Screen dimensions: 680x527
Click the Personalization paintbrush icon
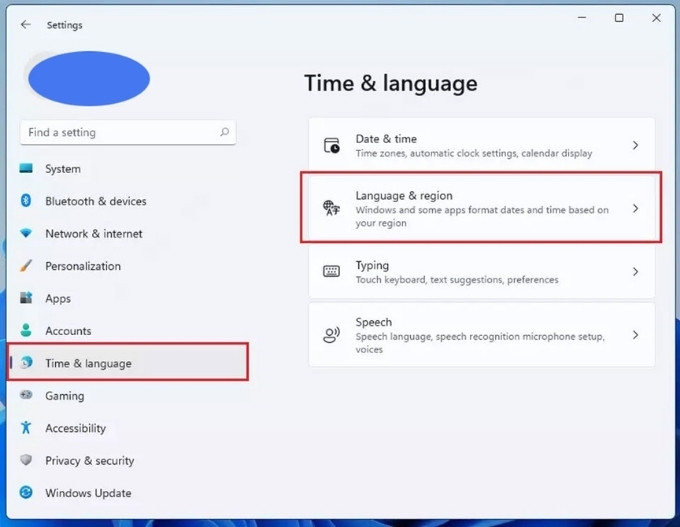[26, 266]
